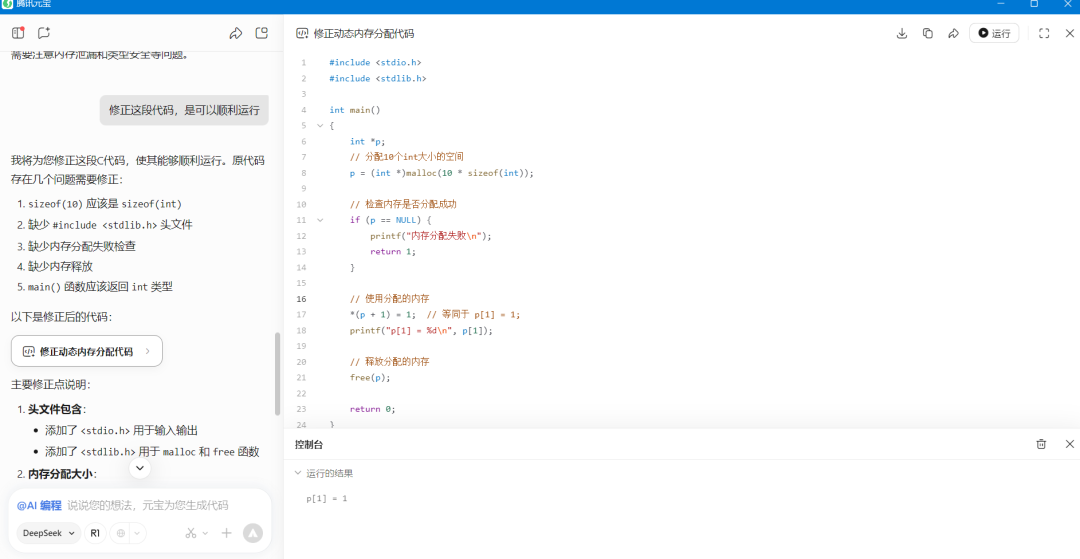
Task: Click the malloc code line 8
Action: click(x=442, y=173)
